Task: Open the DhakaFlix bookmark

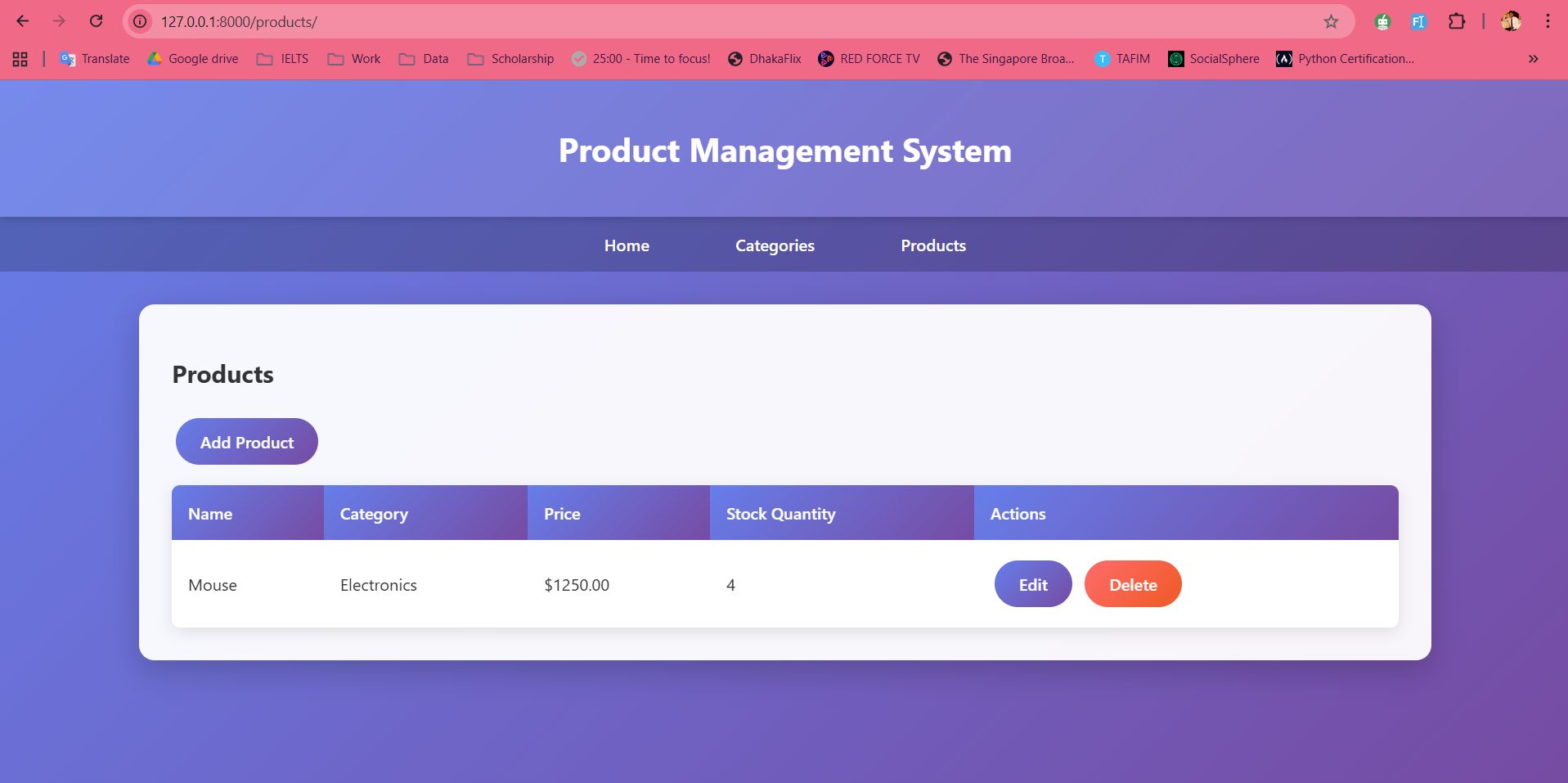Action: click(x=764, y=58)
